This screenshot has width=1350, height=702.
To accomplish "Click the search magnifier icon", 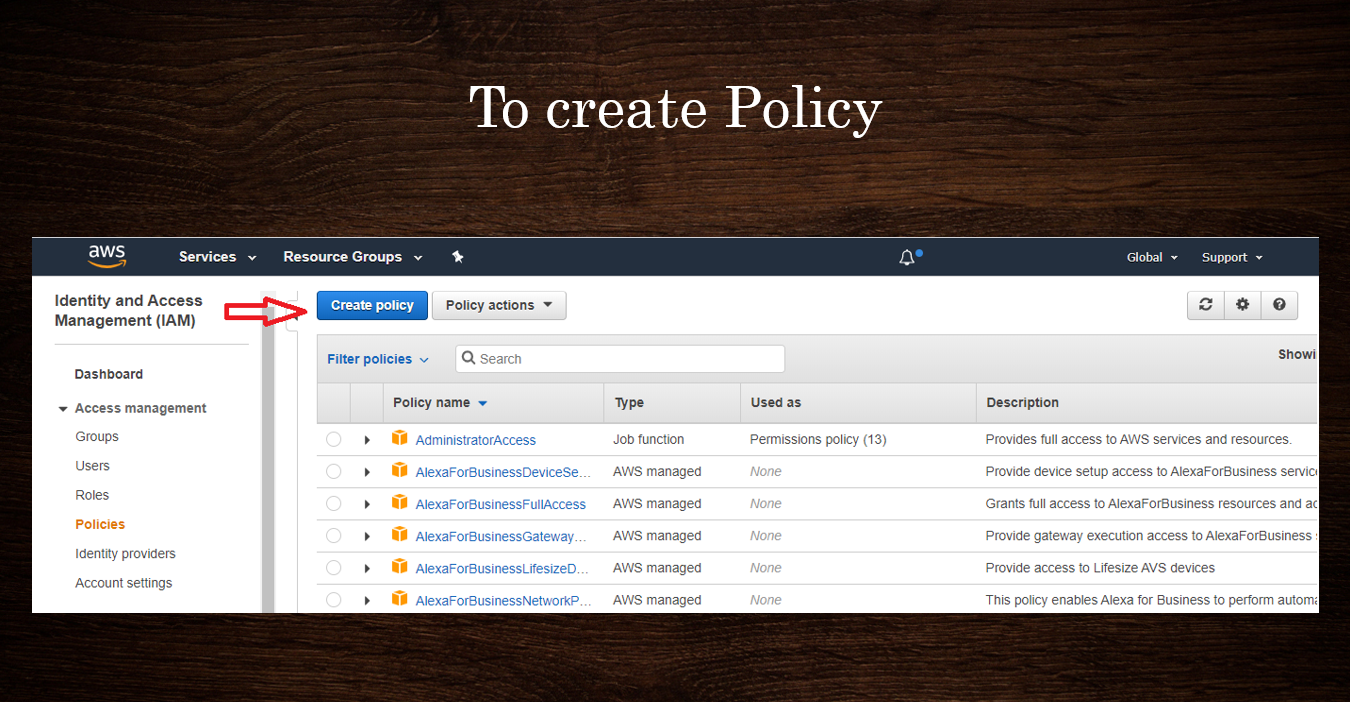I will [468, 358].
